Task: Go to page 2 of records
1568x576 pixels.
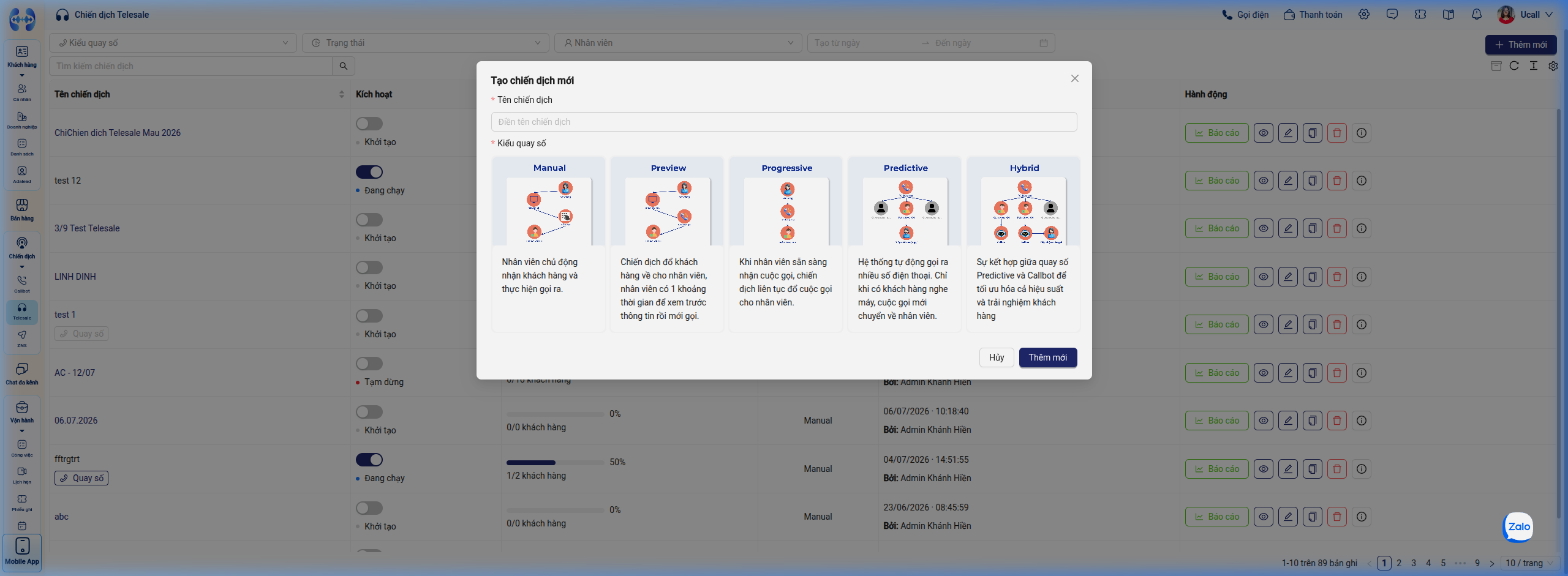Action: pos(1399,563)
